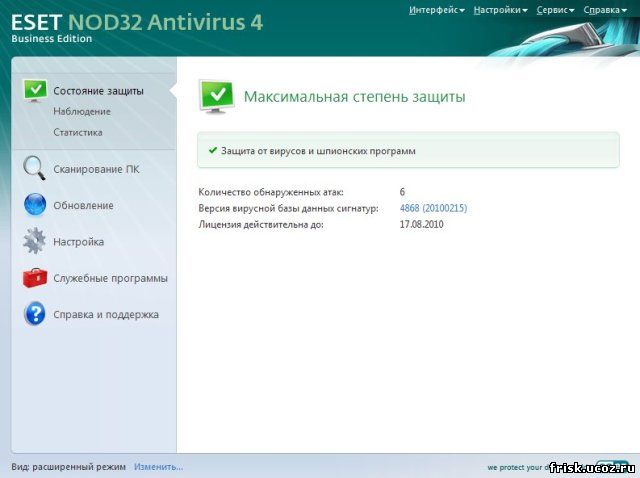The width and height of the screenshot is (640, 478).
Task: Open the Сервис dropdown menu
Action: (x=555, y=10)
